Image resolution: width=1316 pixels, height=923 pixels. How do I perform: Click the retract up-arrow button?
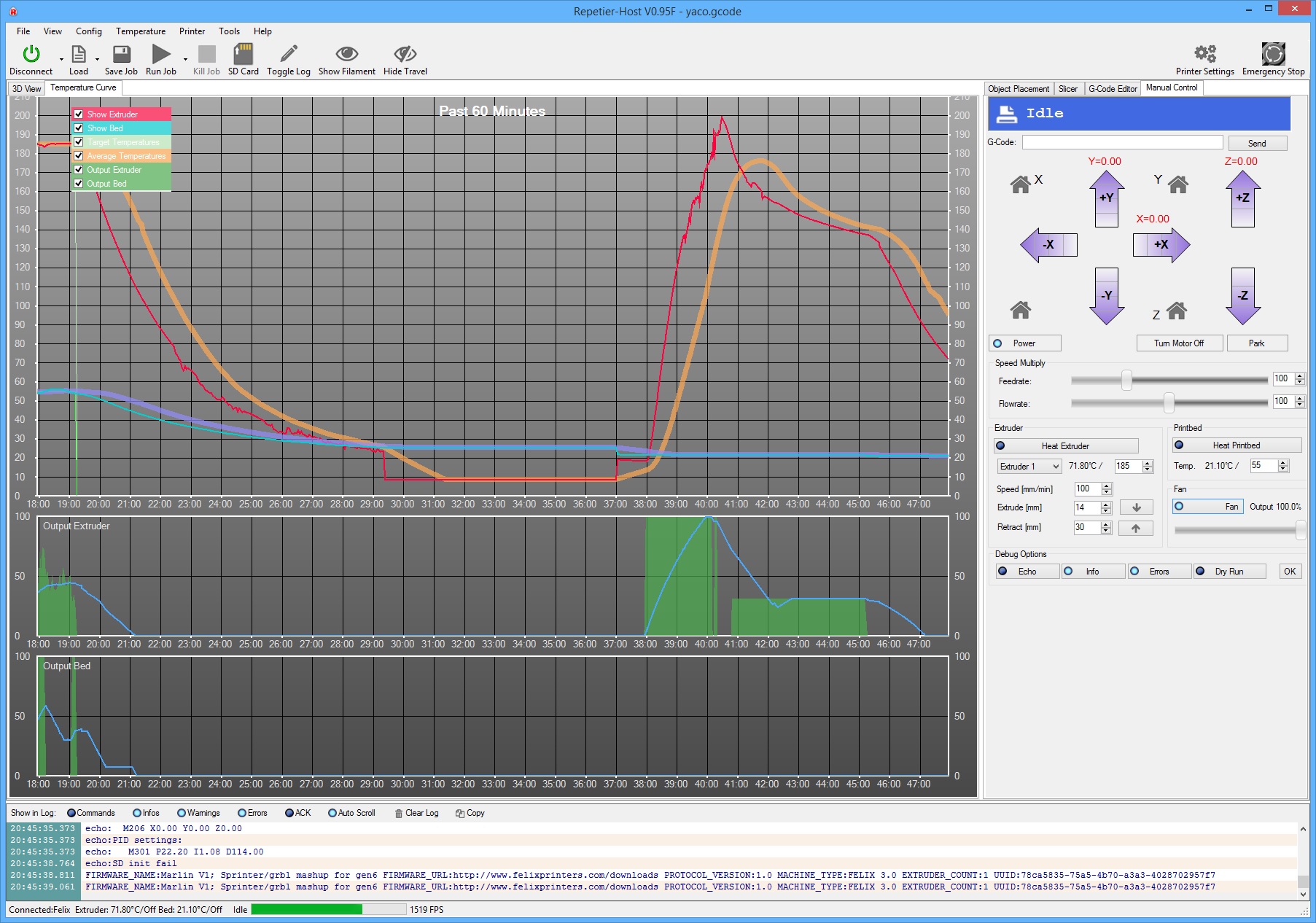click(x=1136, y=528)
